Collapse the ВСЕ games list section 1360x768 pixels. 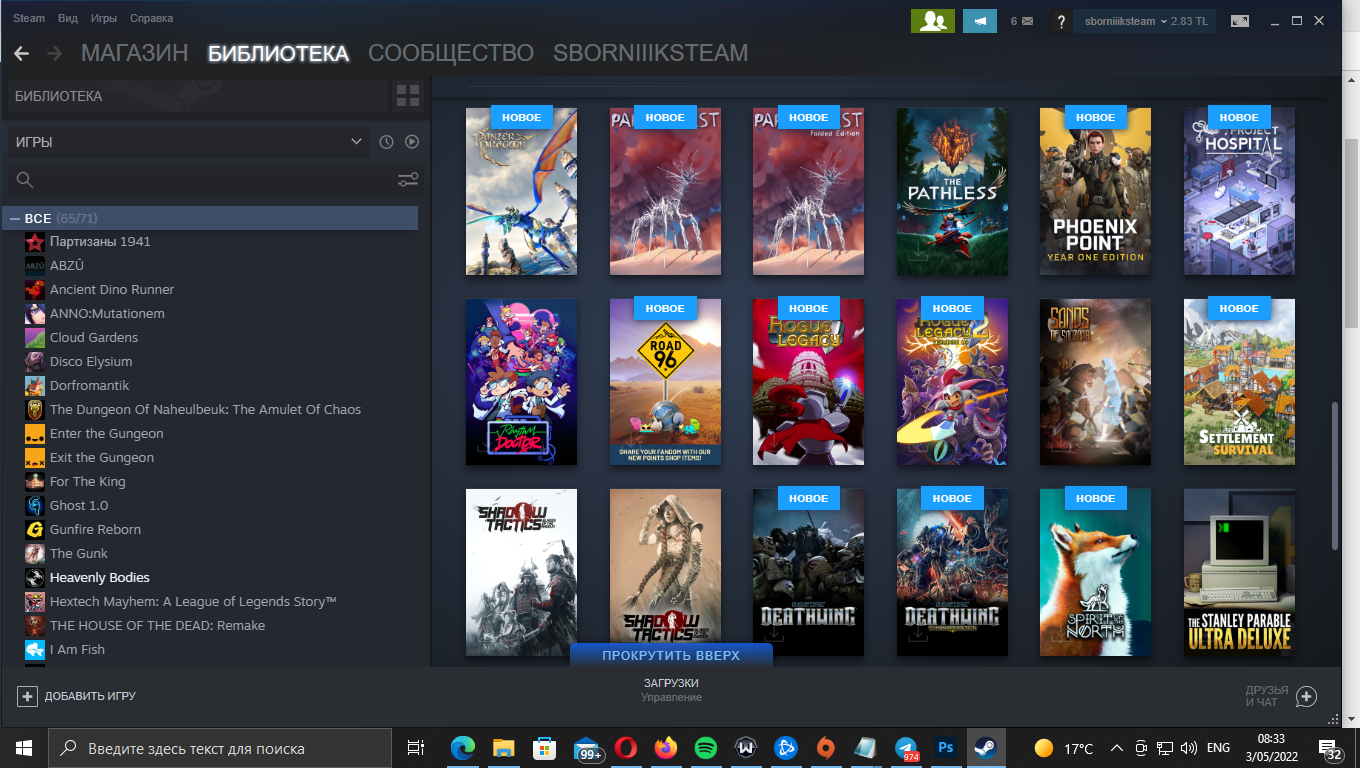click(x=15, y=218)
